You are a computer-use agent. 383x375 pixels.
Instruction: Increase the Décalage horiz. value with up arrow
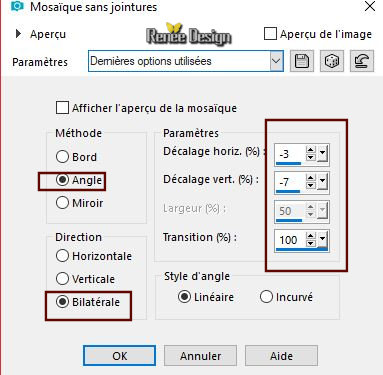click(311, 151)
